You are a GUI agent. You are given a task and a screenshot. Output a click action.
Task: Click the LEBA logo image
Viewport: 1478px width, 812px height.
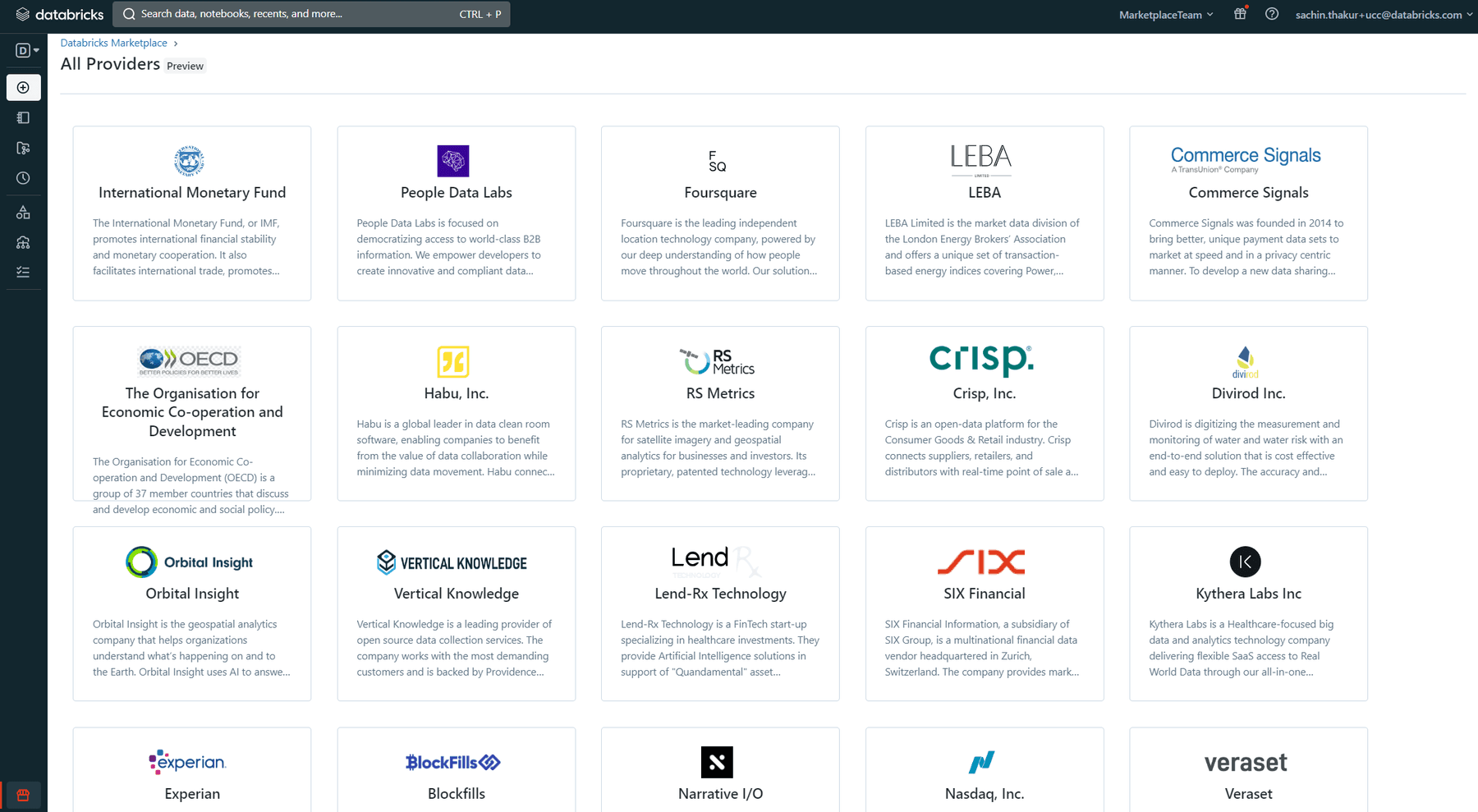click(x=981, y=160)
